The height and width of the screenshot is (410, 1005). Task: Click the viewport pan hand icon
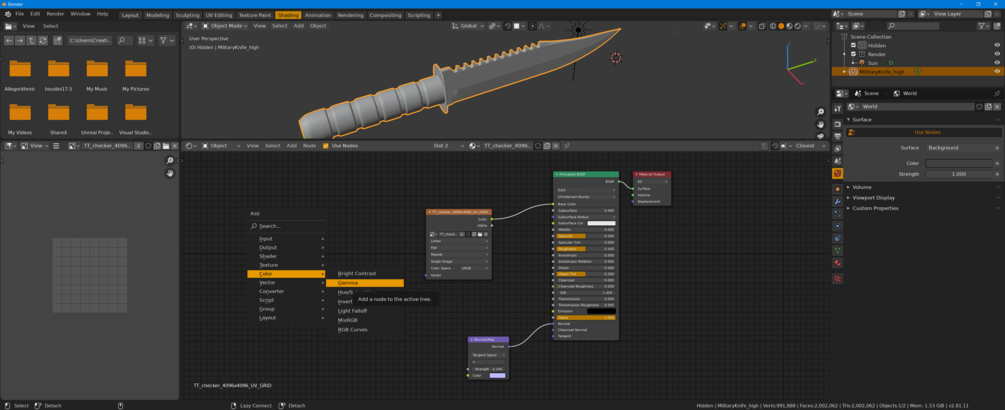(820, 124)
